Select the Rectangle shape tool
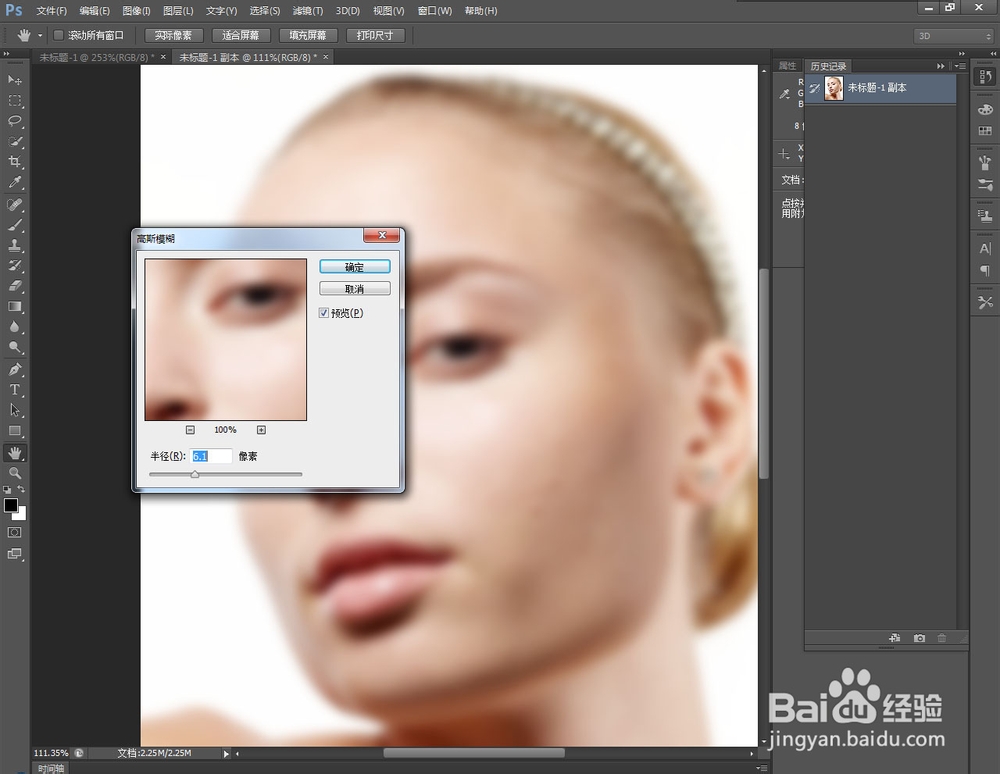1000x774 pixels. (x=14, y=431)
